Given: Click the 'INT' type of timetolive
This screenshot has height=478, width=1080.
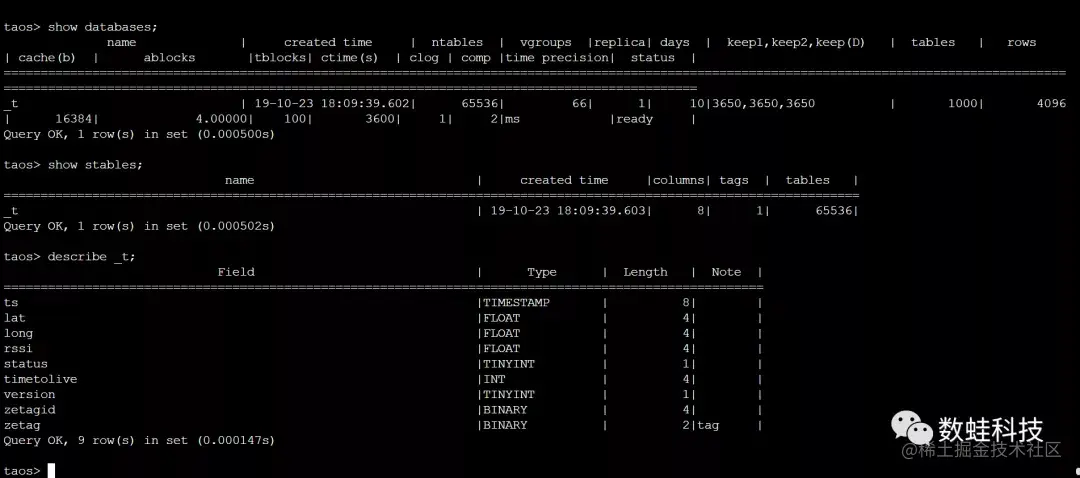Looking at the screenshot, I should point(494,379).
